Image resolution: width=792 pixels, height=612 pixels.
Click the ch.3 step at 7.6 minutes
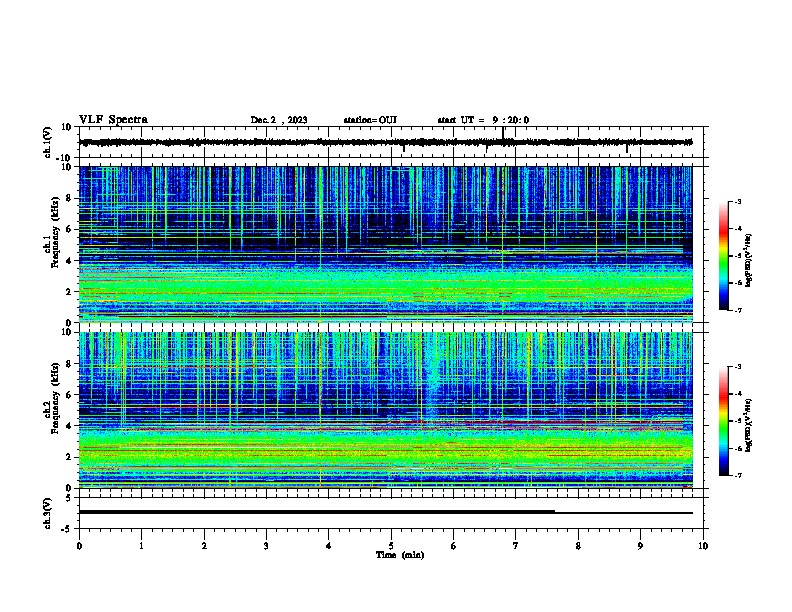[x=555, y=512]
